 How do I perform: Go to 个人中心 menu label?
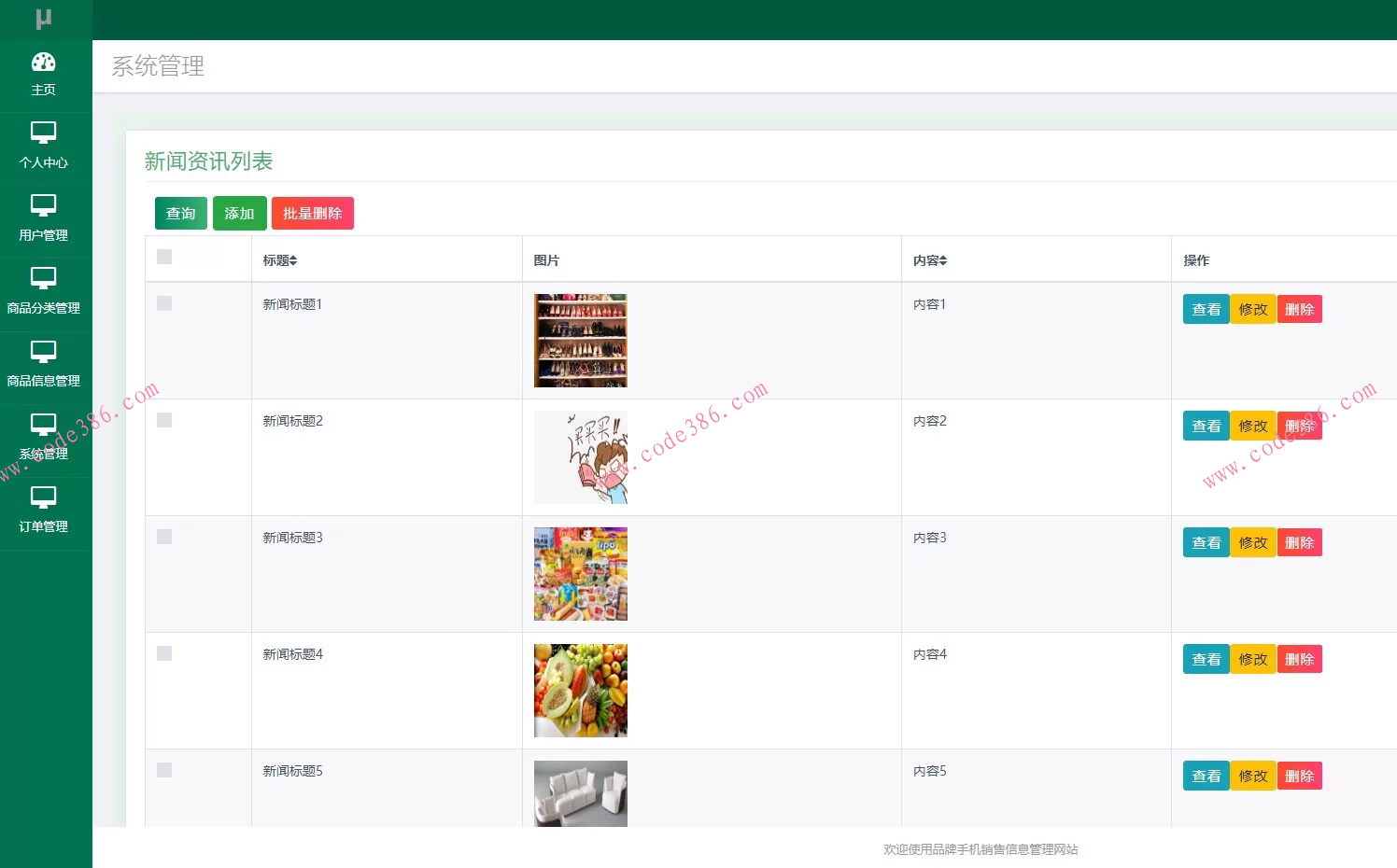coord(44,162)
